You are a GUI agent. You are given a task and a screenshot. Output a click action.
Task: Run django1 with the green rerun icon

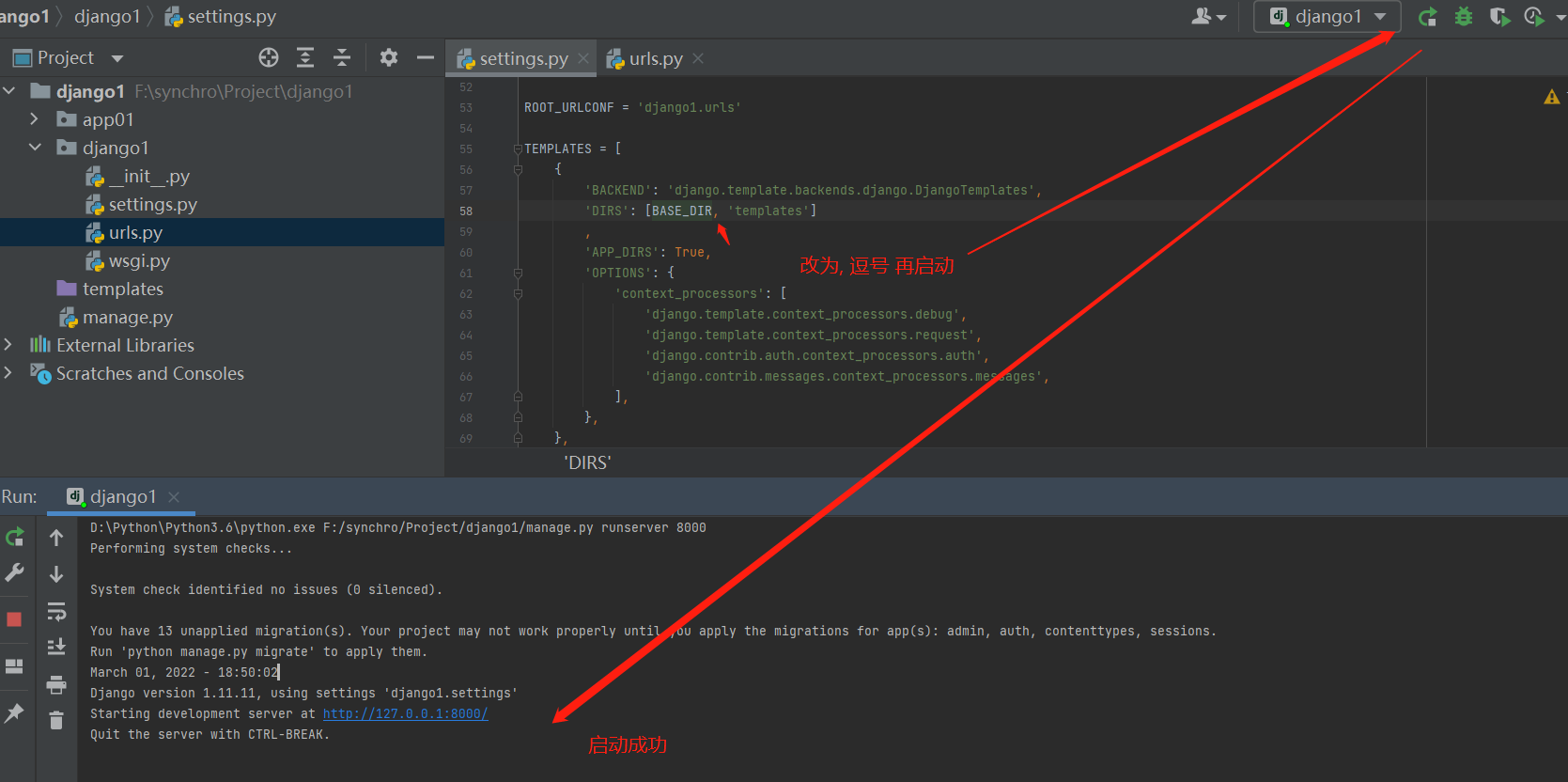pyautogui.click(x=1427, y=17)
